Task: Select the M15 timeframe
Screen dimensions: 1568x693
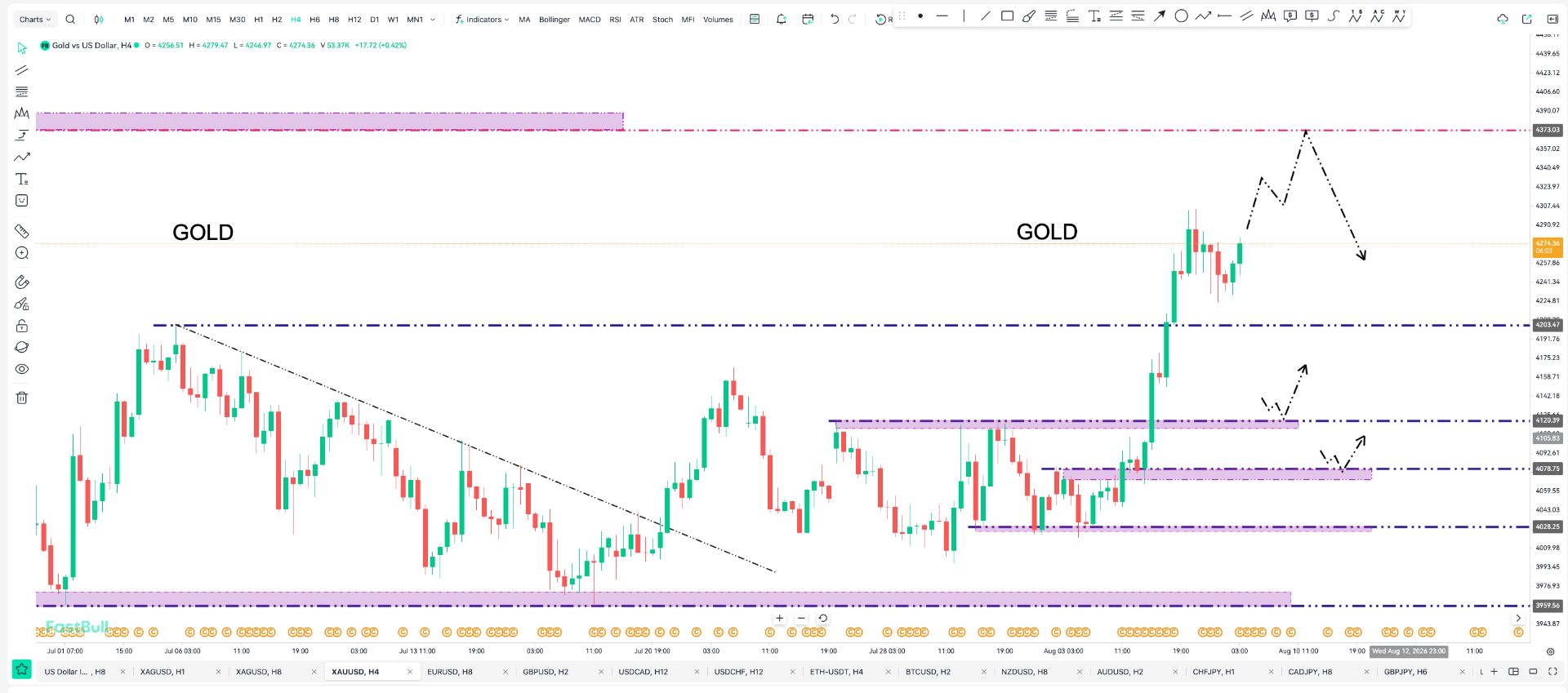Action: [213, 20]
